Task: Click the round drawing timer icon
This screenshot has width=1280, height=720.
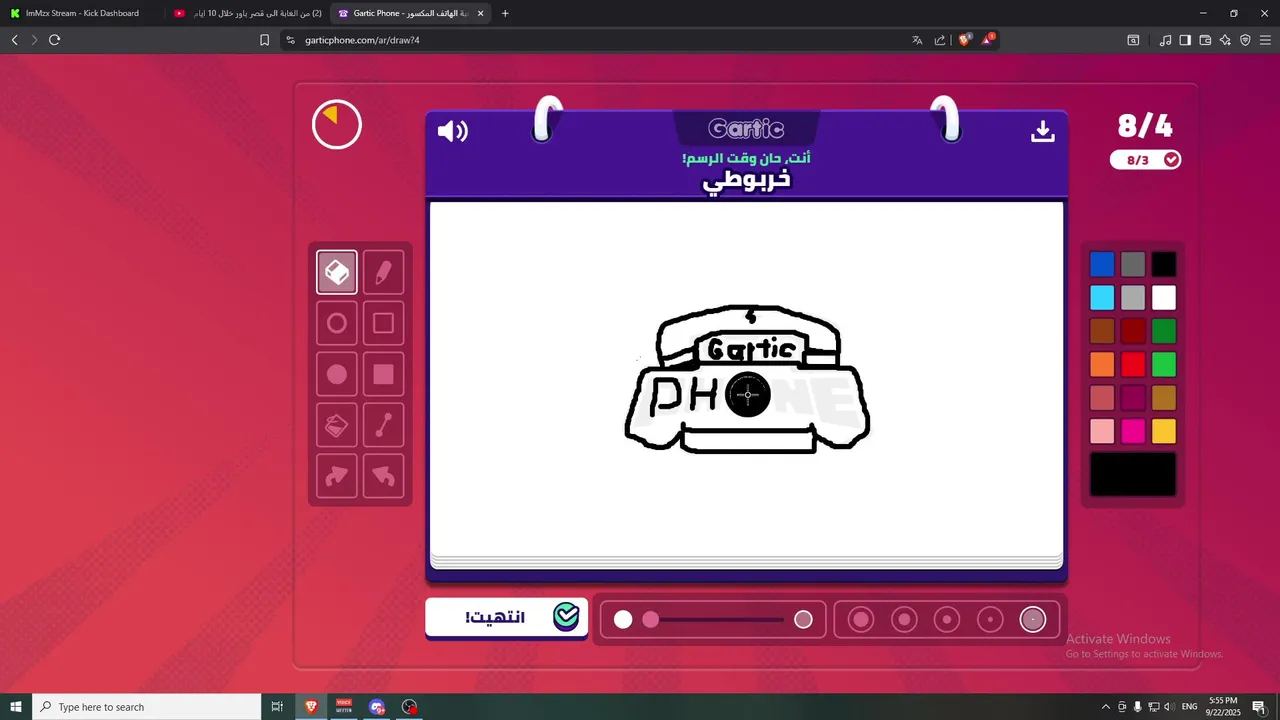Action: pos(337,125)
